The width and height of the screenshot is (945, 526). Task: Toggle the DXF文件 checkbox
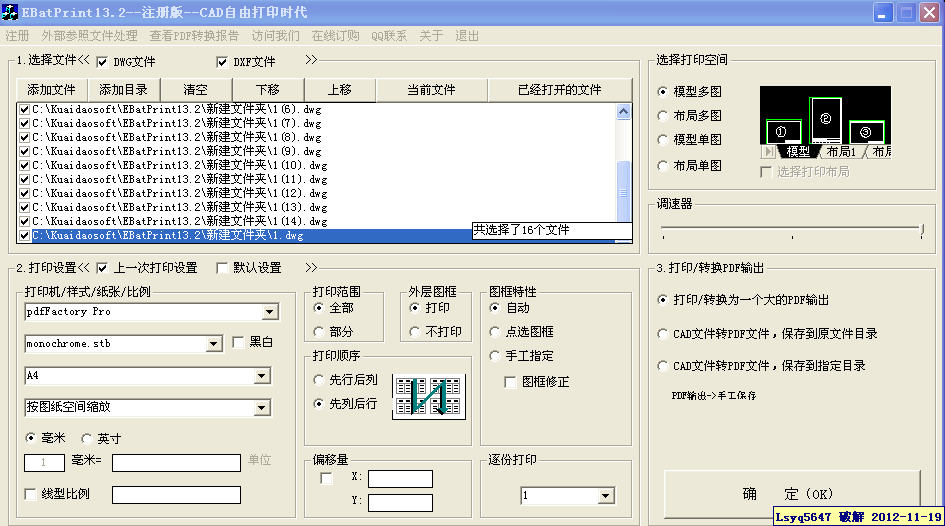[222, 62]
